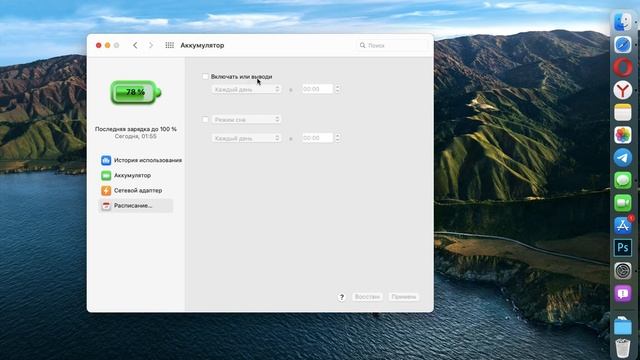Viewport: 640px width, 360px height.
Task: Click the Расписание calendar icon
Action: coord(106,206)
